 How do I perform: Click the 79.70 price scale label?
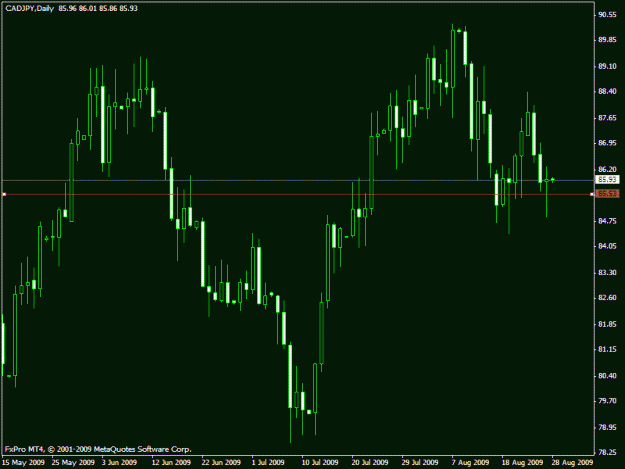(607, 401)
